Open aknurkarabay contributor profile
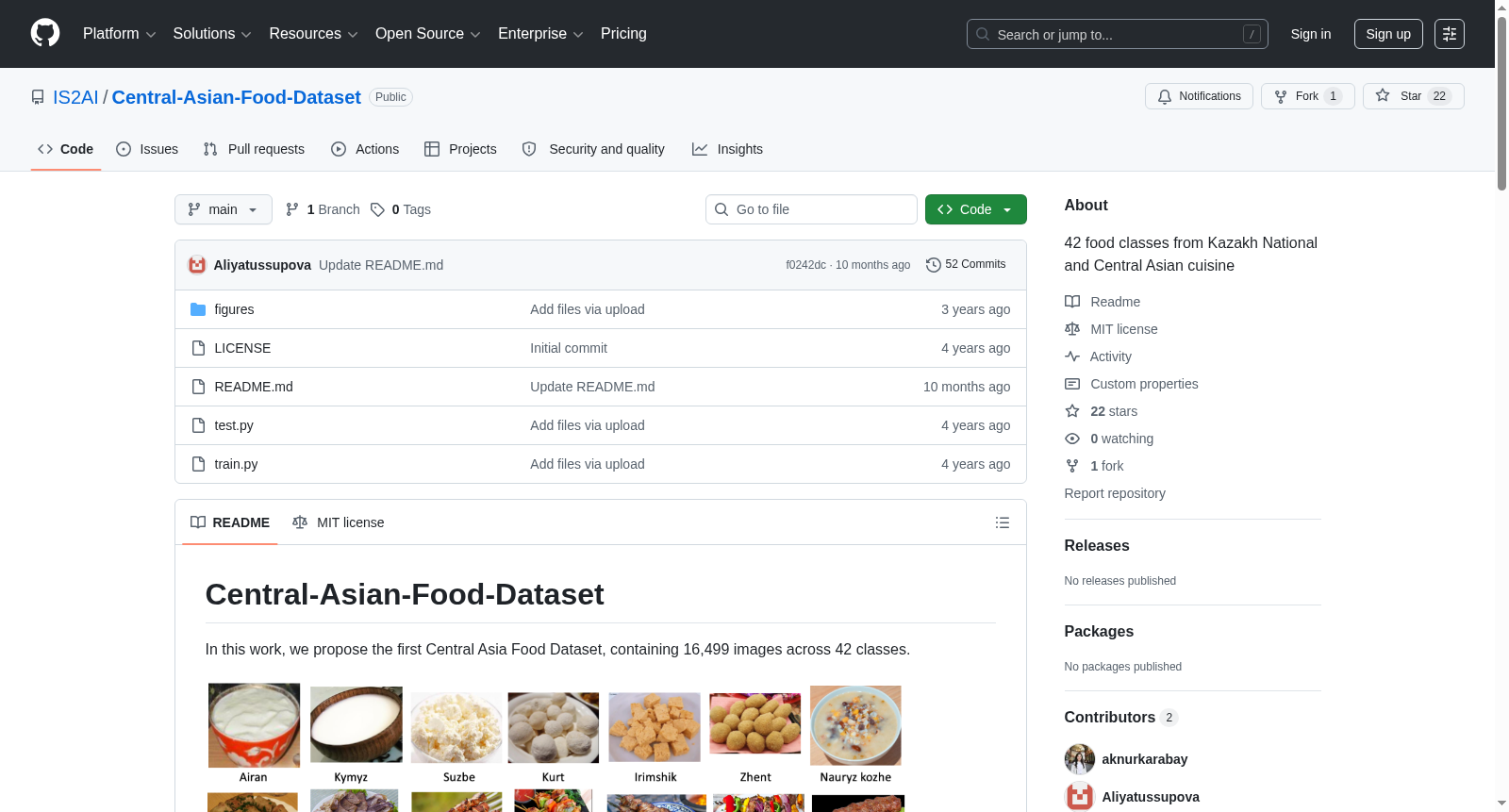1509x812 pixels. [1144, 759]
